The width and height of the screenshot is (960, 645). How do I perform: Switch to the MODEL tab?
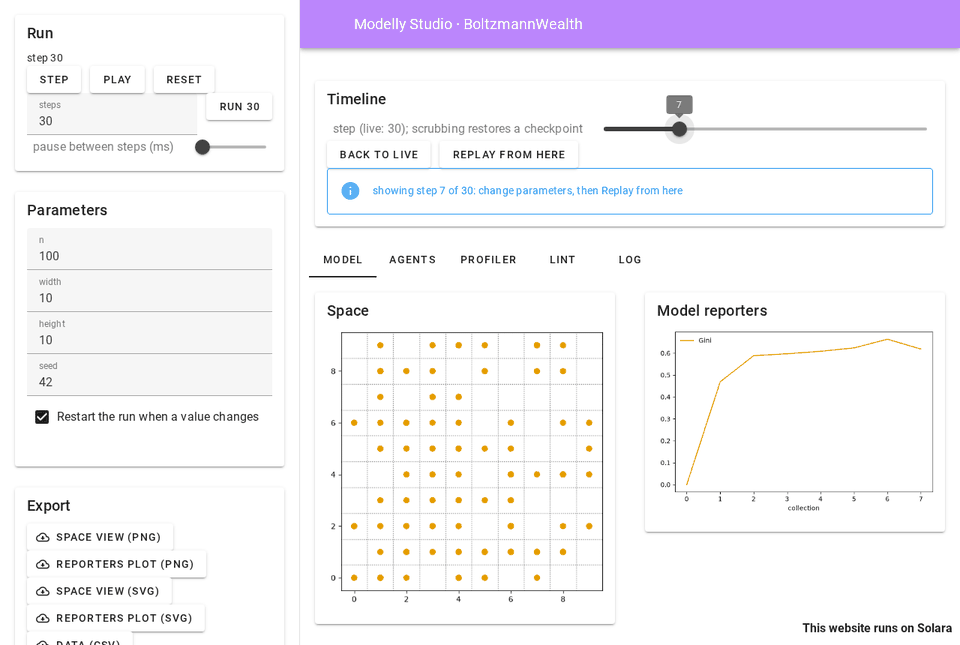[342, 260]
